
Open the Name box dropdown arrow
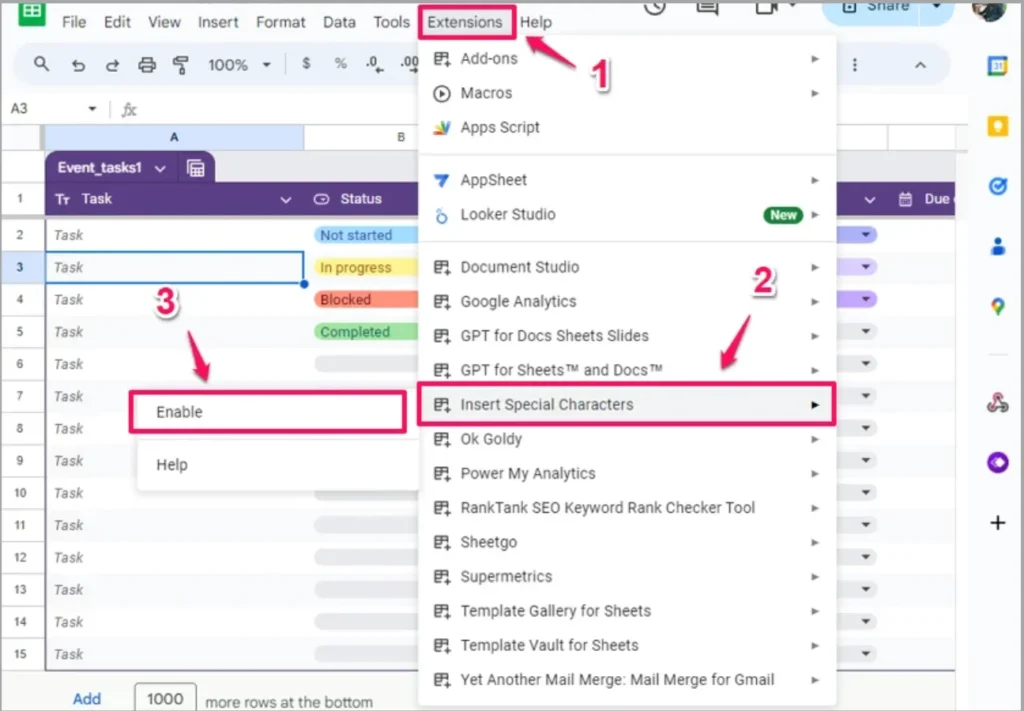point(92,108)
